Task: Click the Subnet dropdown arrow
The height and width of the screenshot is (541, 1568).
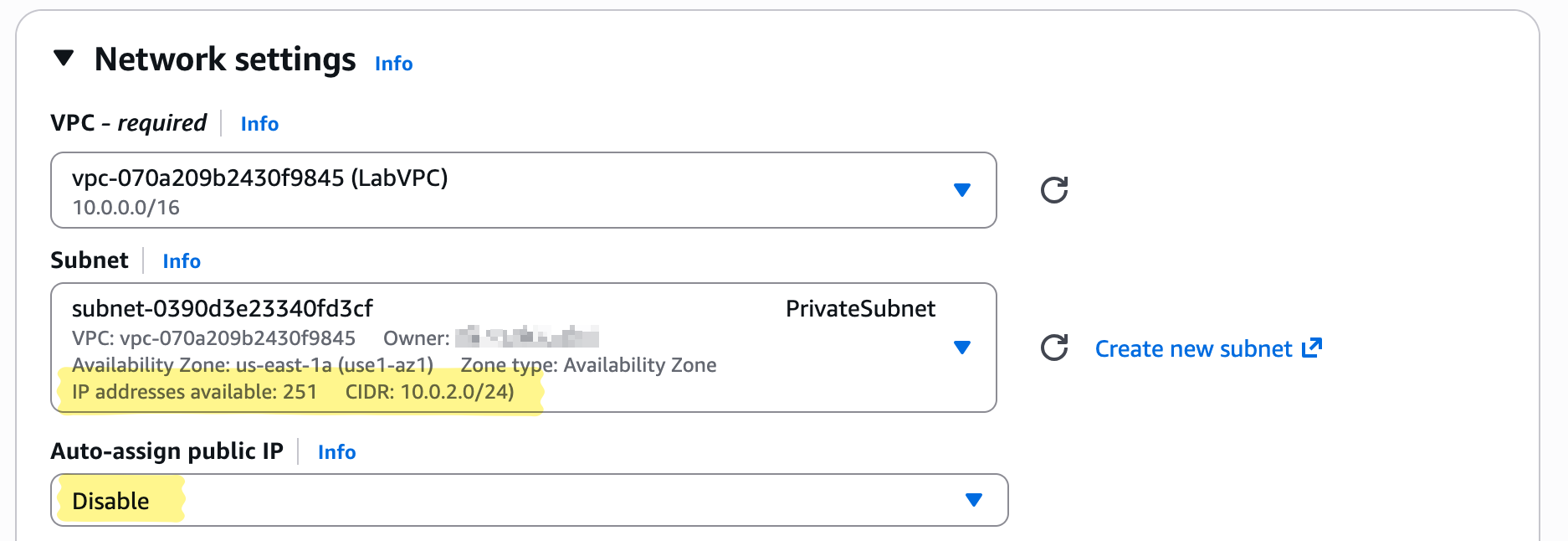Action: click(x=961, y=348)
